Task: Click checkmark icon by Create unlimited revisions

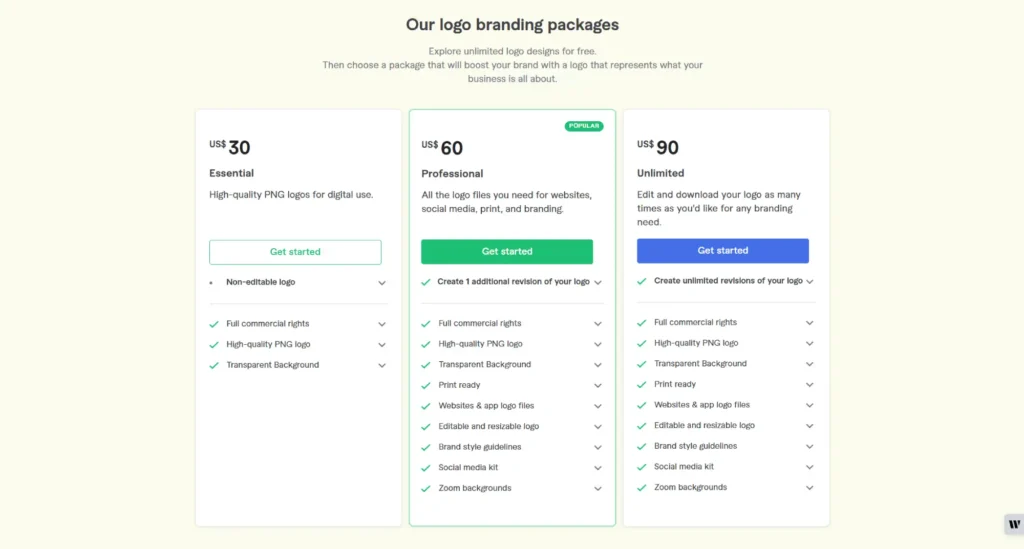Action: click(641, 281)
